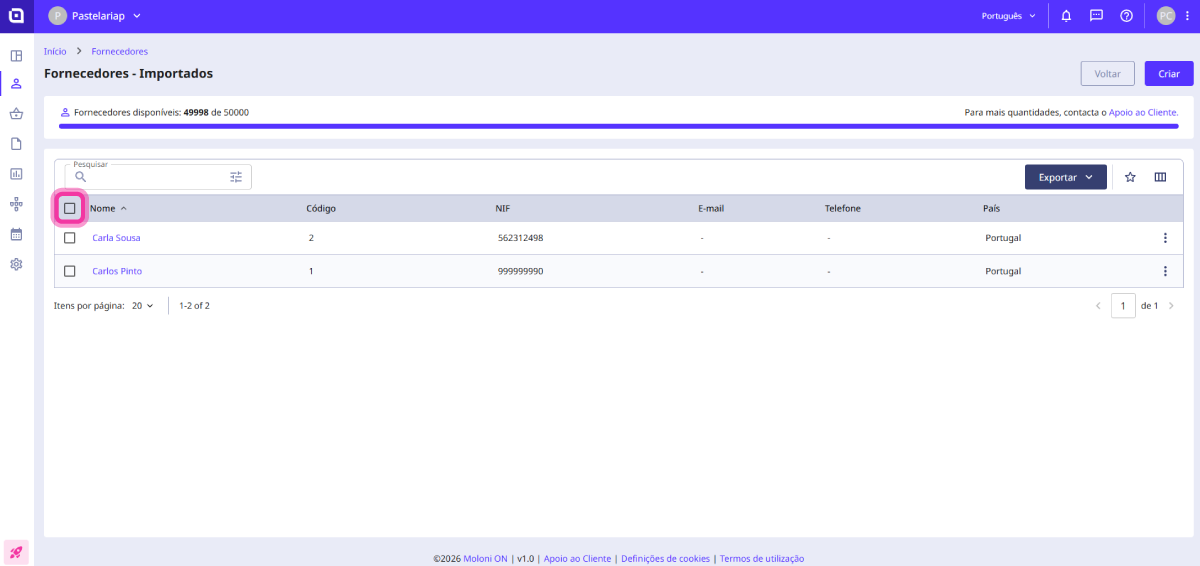The width and height of the screenshot is (1200, 566).
Task: Click the favorites star icon
Action: (1130, 177)
